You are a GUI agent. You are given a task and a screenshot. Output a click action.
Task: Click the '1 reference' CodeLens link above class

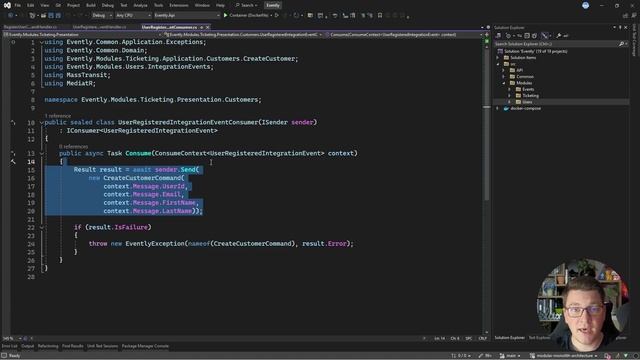pos(58,116)
